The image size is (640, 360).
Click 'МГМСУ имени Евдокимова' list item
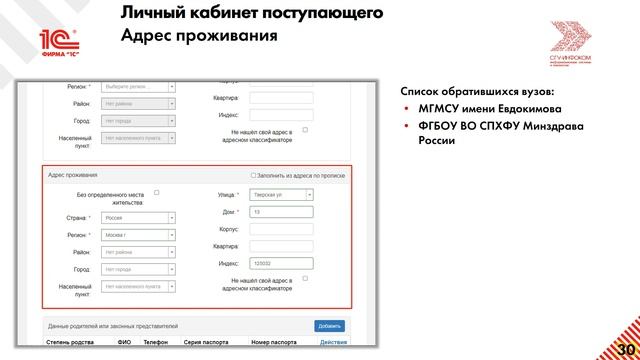(490, 109)
